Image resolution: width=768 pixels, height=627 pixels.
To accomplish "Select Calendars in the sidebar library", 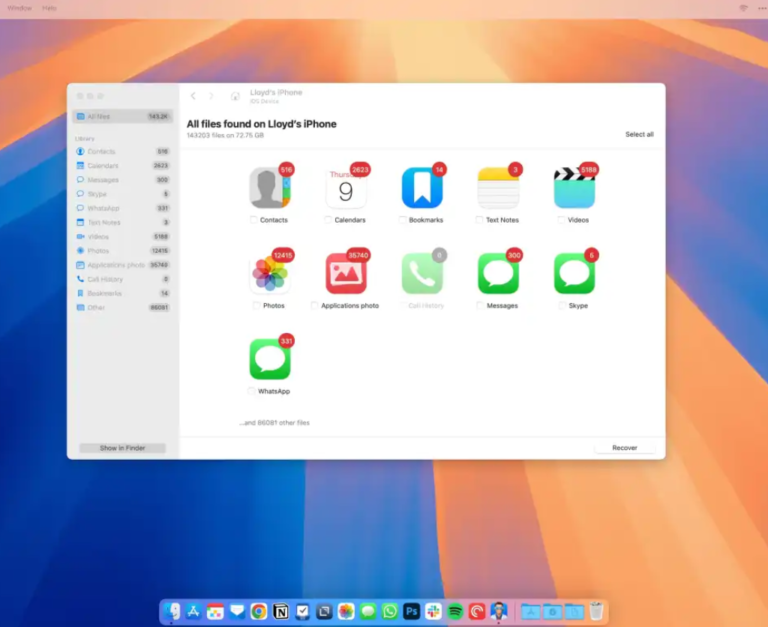I will click(122, 166).
